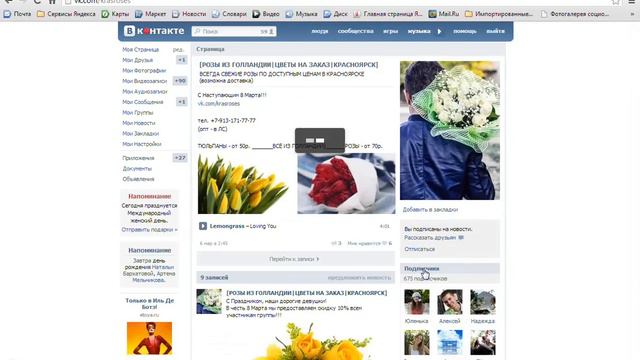Open the Маркет bookmark

(x=151, y=14)
